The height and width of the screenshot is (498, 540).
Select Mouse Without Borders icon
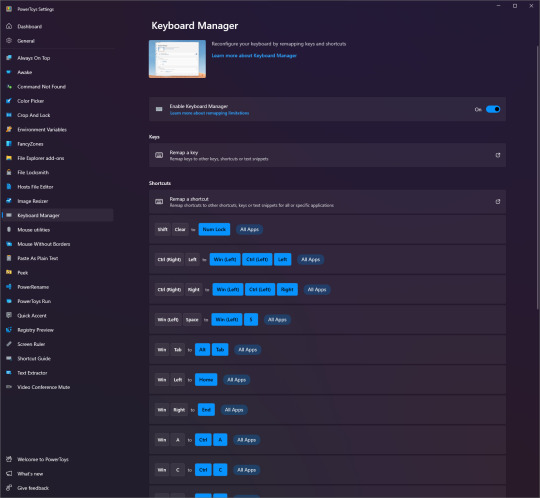[x=9, y=244]
